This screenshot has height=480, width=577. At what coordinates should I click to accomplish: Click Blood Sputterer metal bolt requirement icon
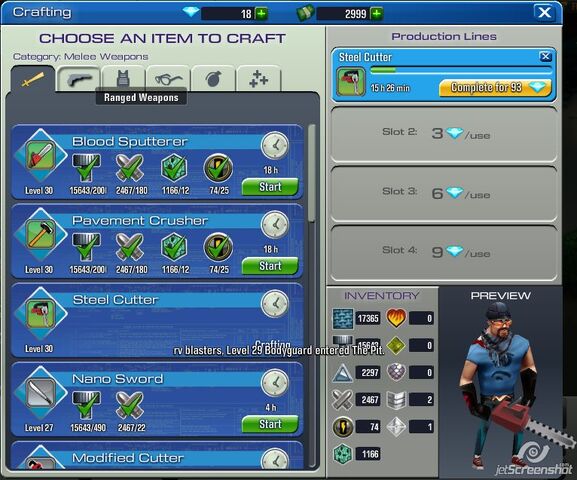[86, 168]
